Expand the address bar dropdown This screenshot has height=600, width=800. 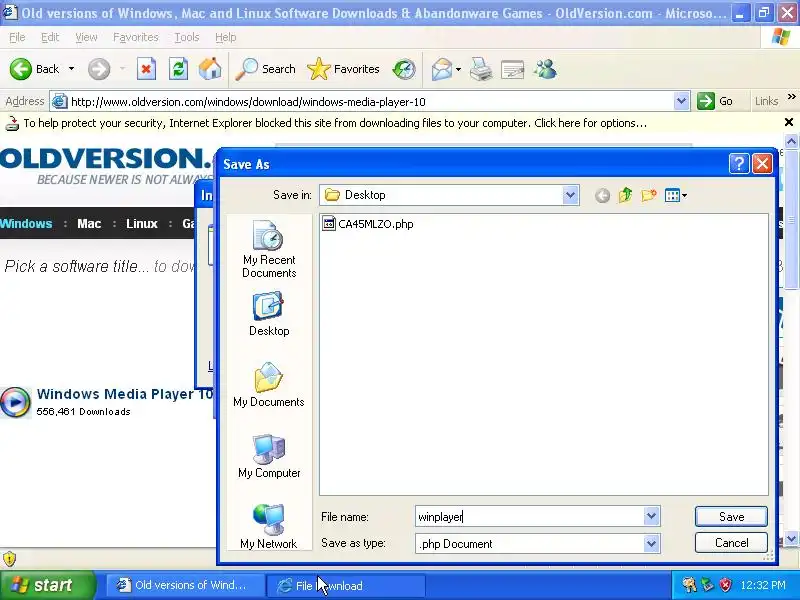(x=681, y=102)
